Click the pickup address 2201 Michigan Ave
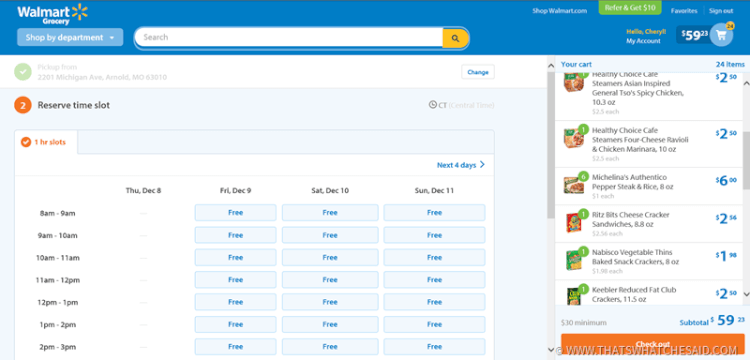Viewport: 750px width, 360px height. [102, 77]
